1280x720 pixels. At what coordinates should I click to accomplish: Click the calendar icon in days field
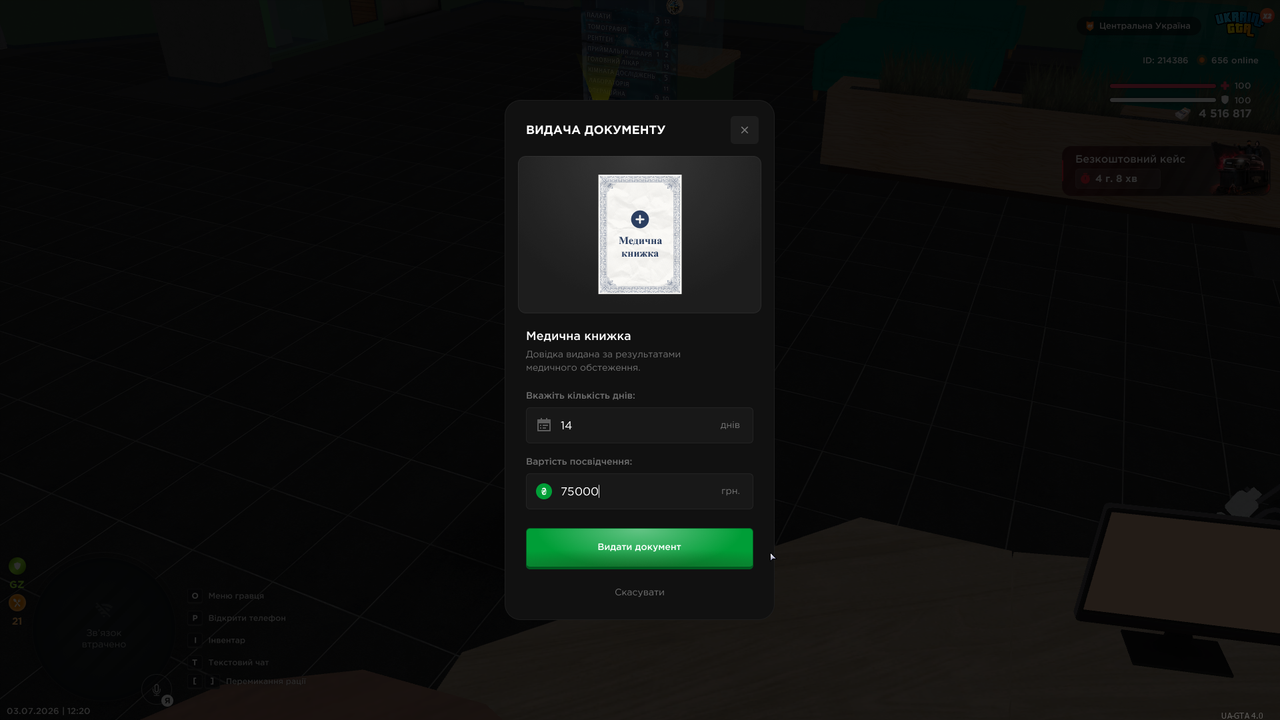(x=544, y=425)
